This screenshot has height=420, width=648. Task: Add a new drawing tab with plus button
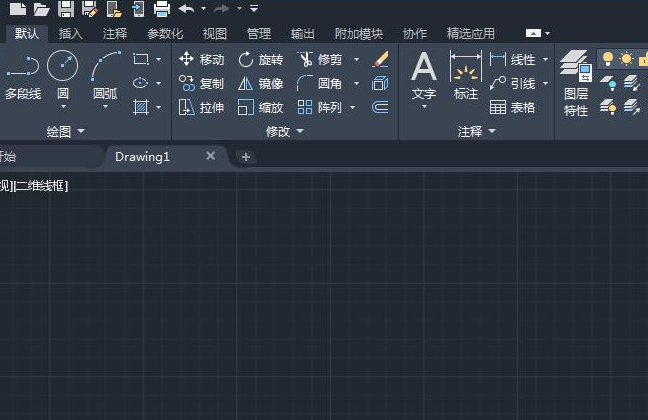(x=246, y=157)
